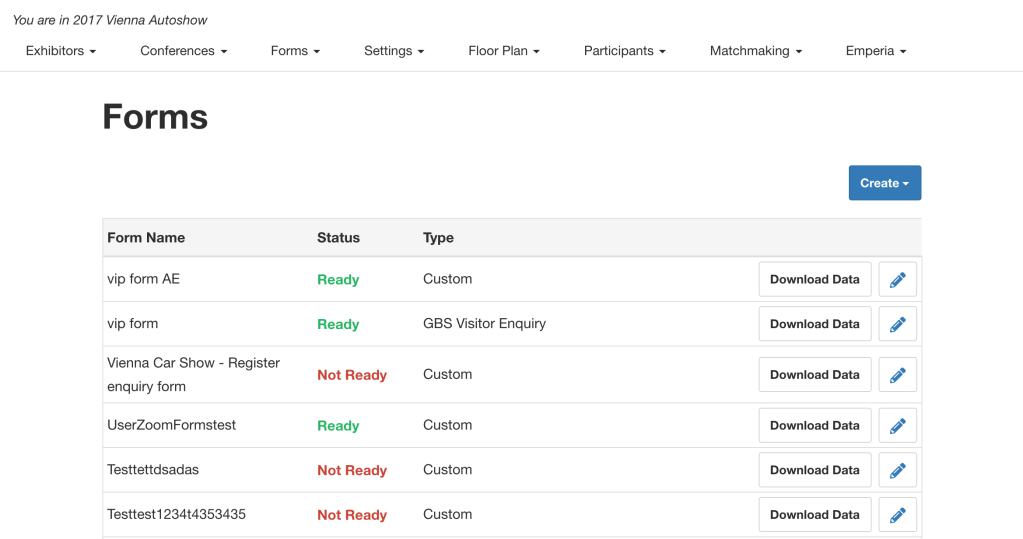Click the pencil edit icon for vip form AE
The width and height of the screenshot is (1023, 539).
[897, 280]
